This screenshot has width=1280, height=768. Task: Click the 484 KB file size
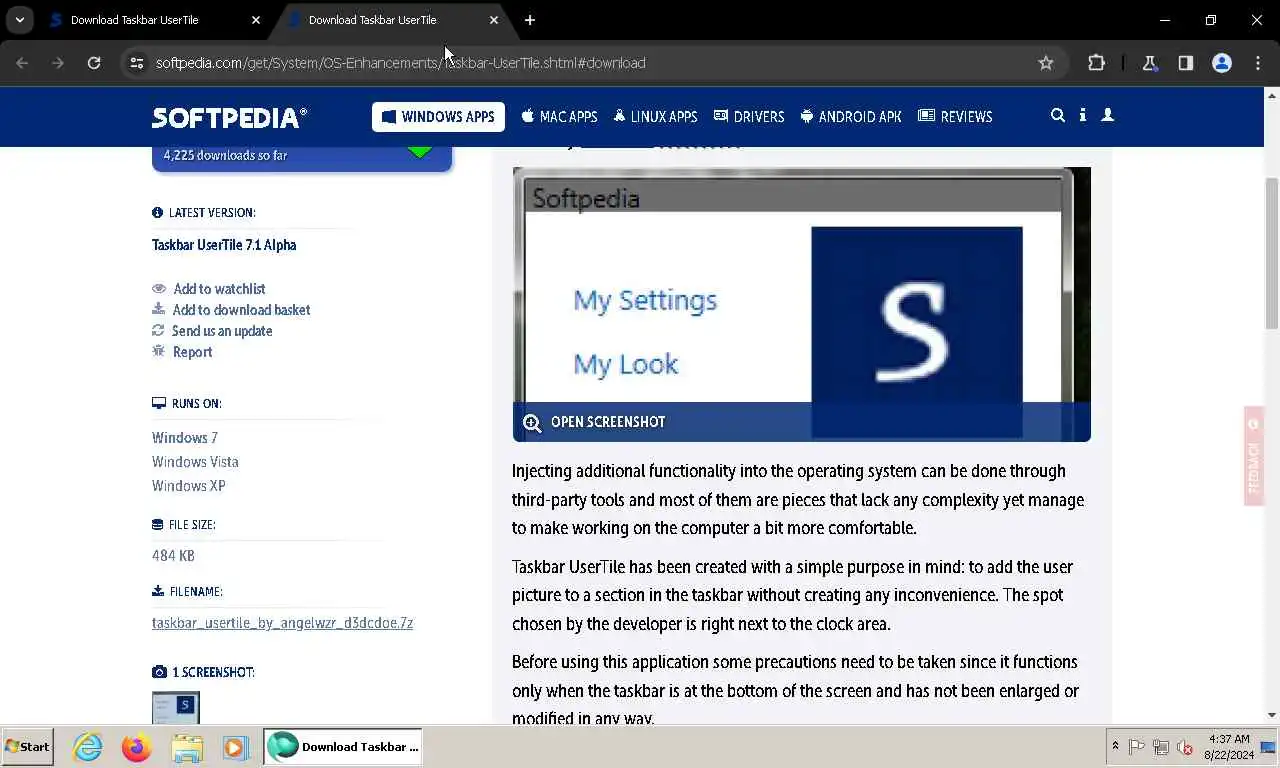click(173, 556)
